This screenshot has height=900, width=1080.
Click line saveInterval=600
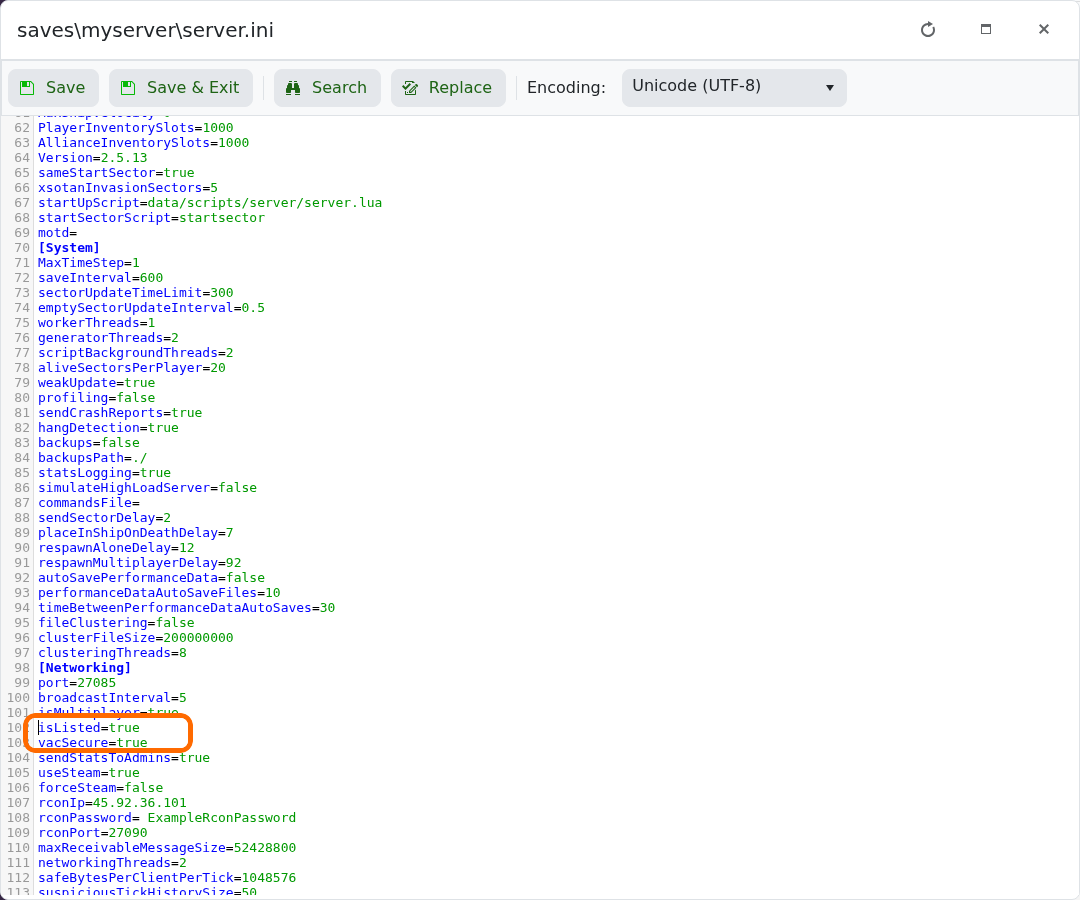pyautogui.click(x=101, y=278)
